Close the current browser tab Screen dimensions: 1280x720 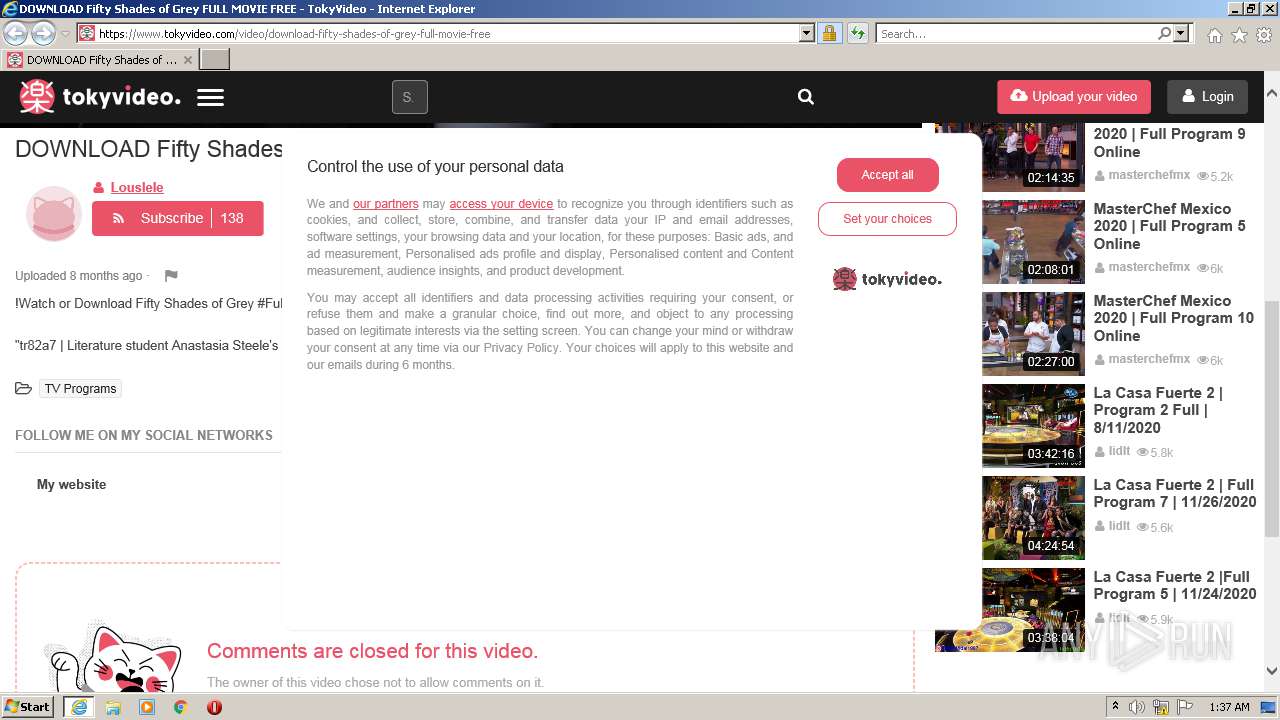pyautogui.click(x=188, y=60)
